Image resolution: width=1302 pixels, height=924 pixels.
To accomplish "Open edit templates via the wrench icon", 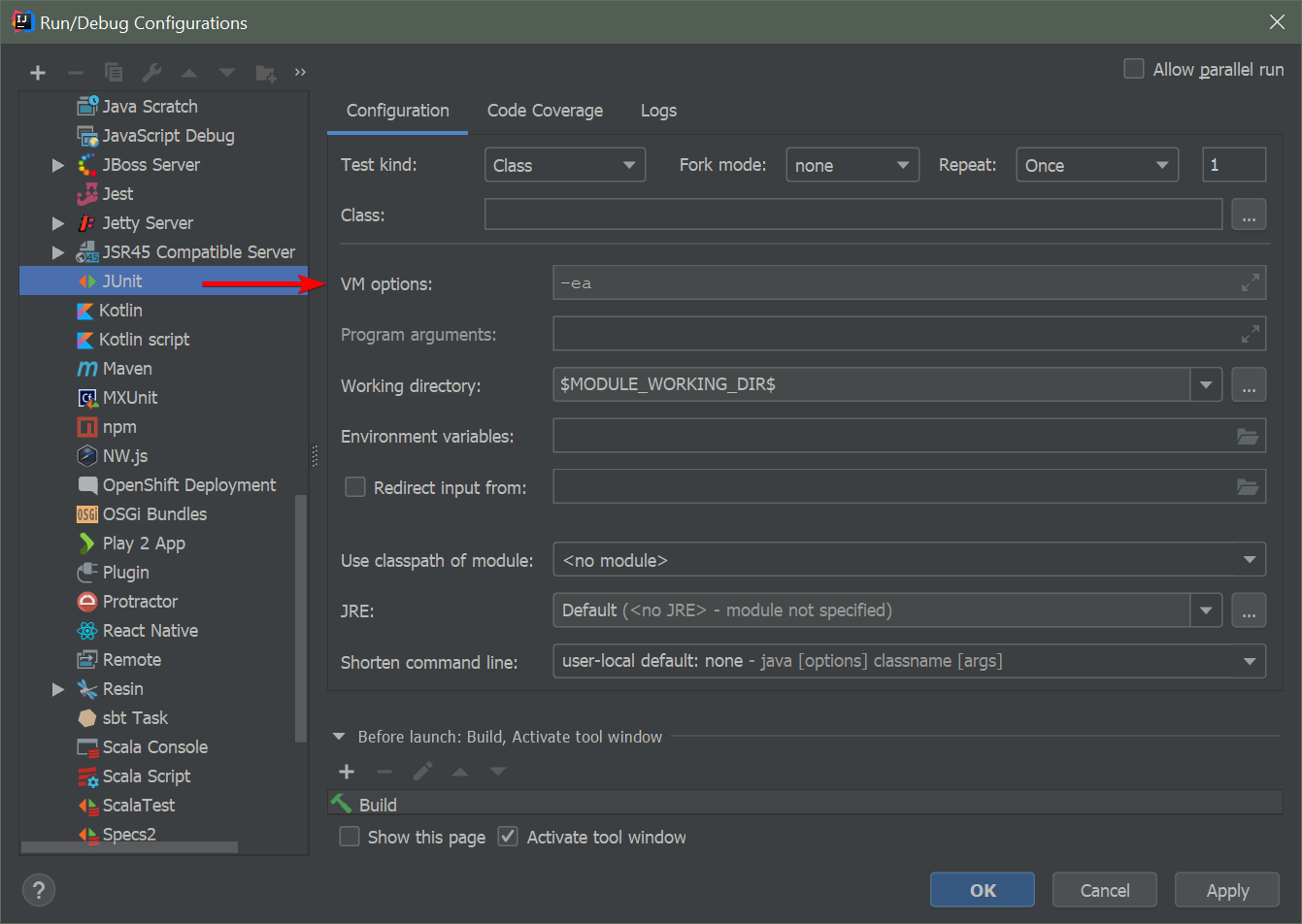I will click(x=151, y=73).
